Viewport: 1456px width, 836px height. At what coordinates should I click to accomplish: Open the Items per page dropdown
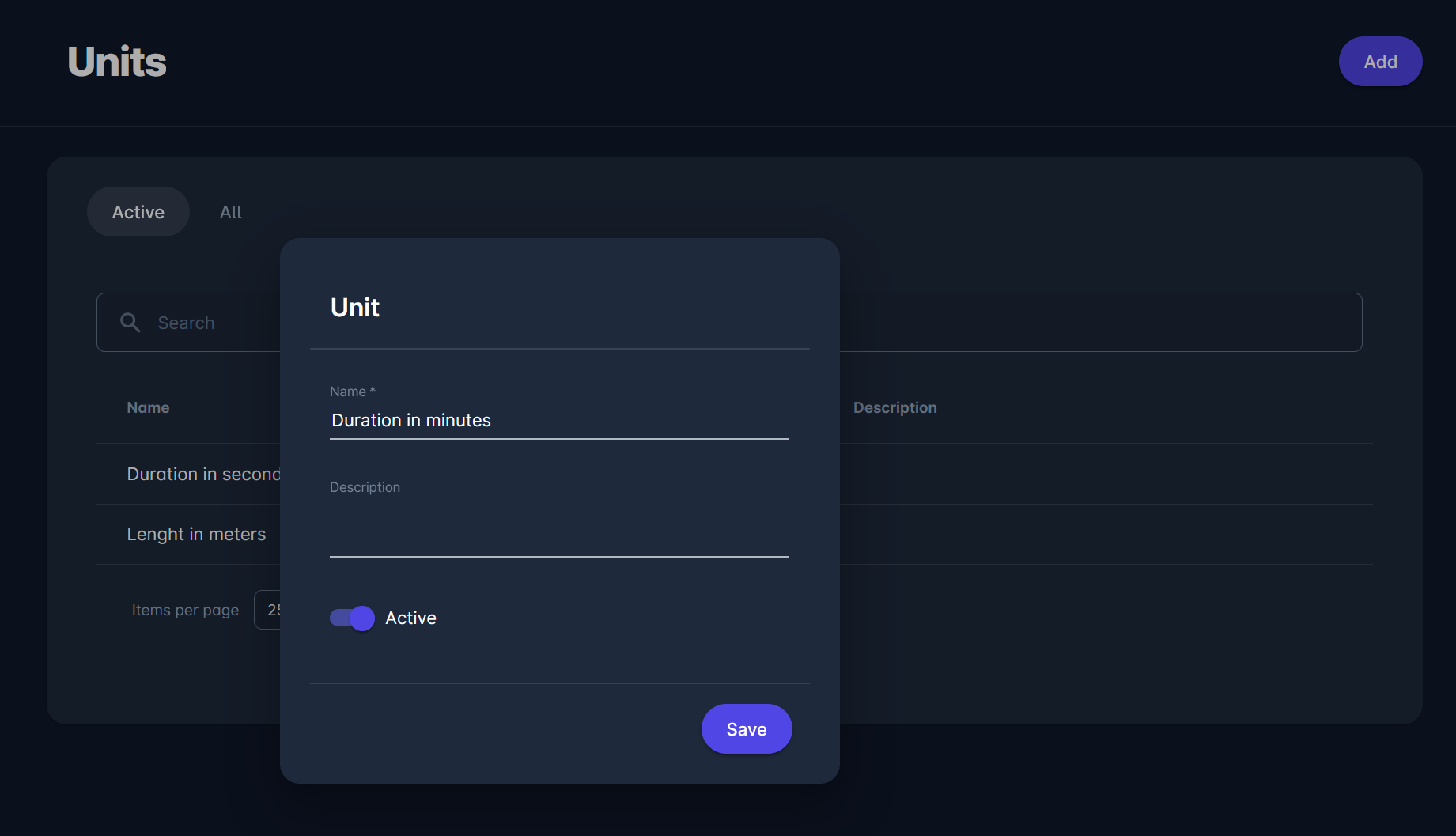(x=267, y=610)
